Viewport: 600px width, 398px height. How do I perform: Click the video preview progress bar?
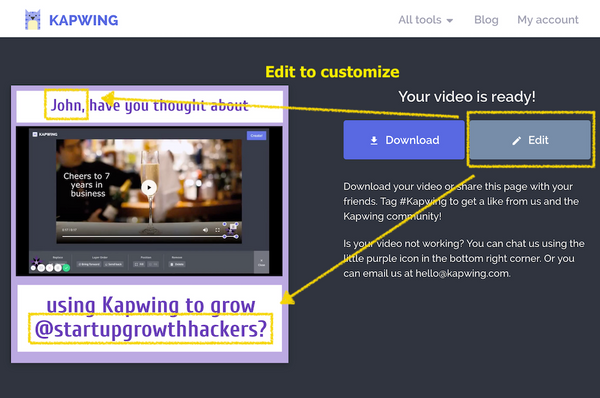(149, 237)
